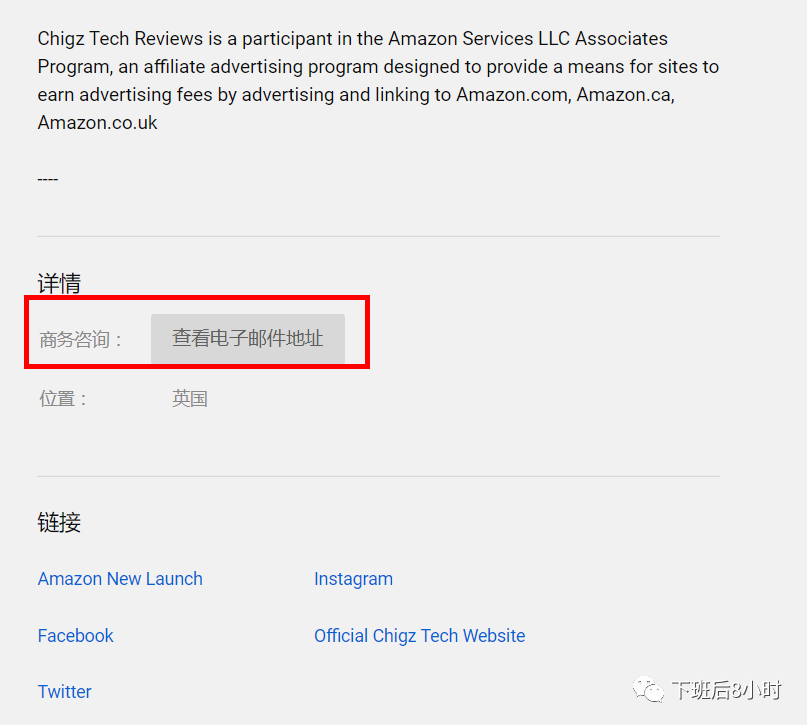Screen dimensions: 807x725
Task: Open the Facebook link
Action: [x=75, y=635]
